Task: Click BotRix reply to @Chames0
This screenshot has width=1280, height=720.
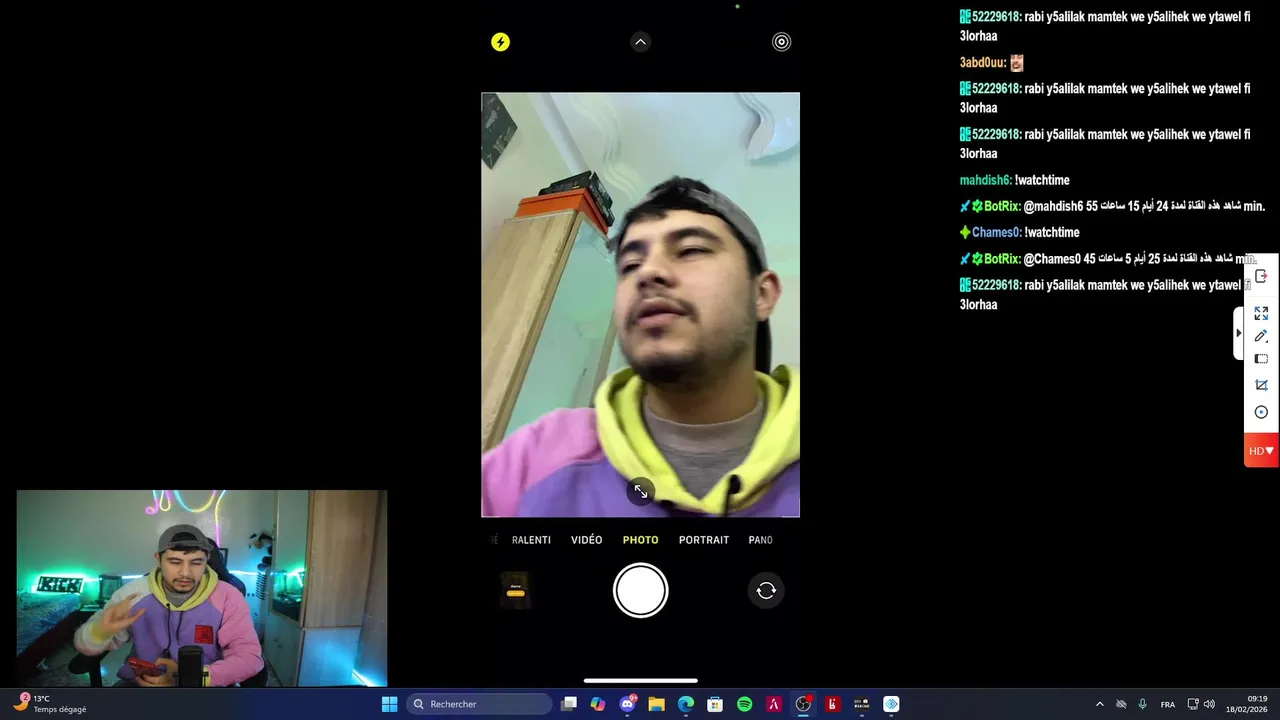Action: (x=1110, y=259)
